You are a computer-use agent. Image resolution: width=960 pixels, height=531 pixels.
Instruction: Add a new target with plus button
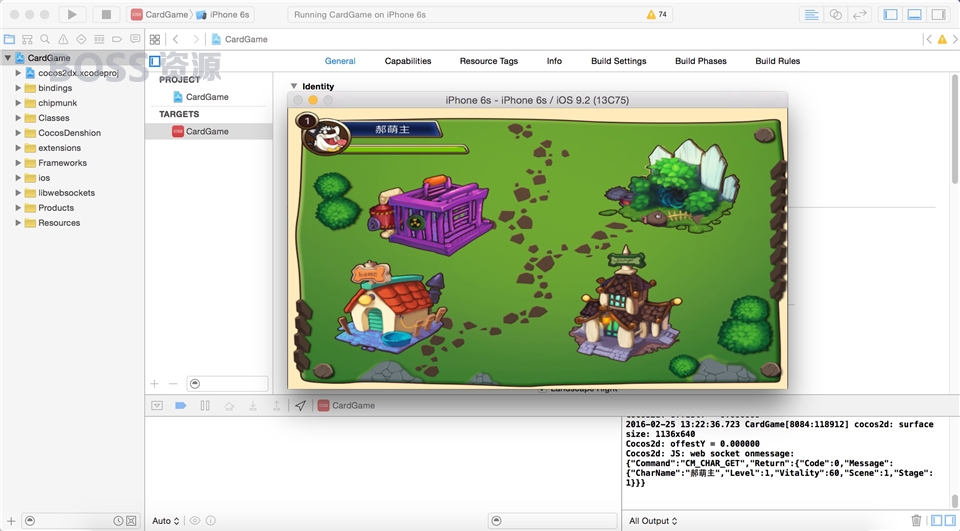pyautogui.click(x=154, y=383)
